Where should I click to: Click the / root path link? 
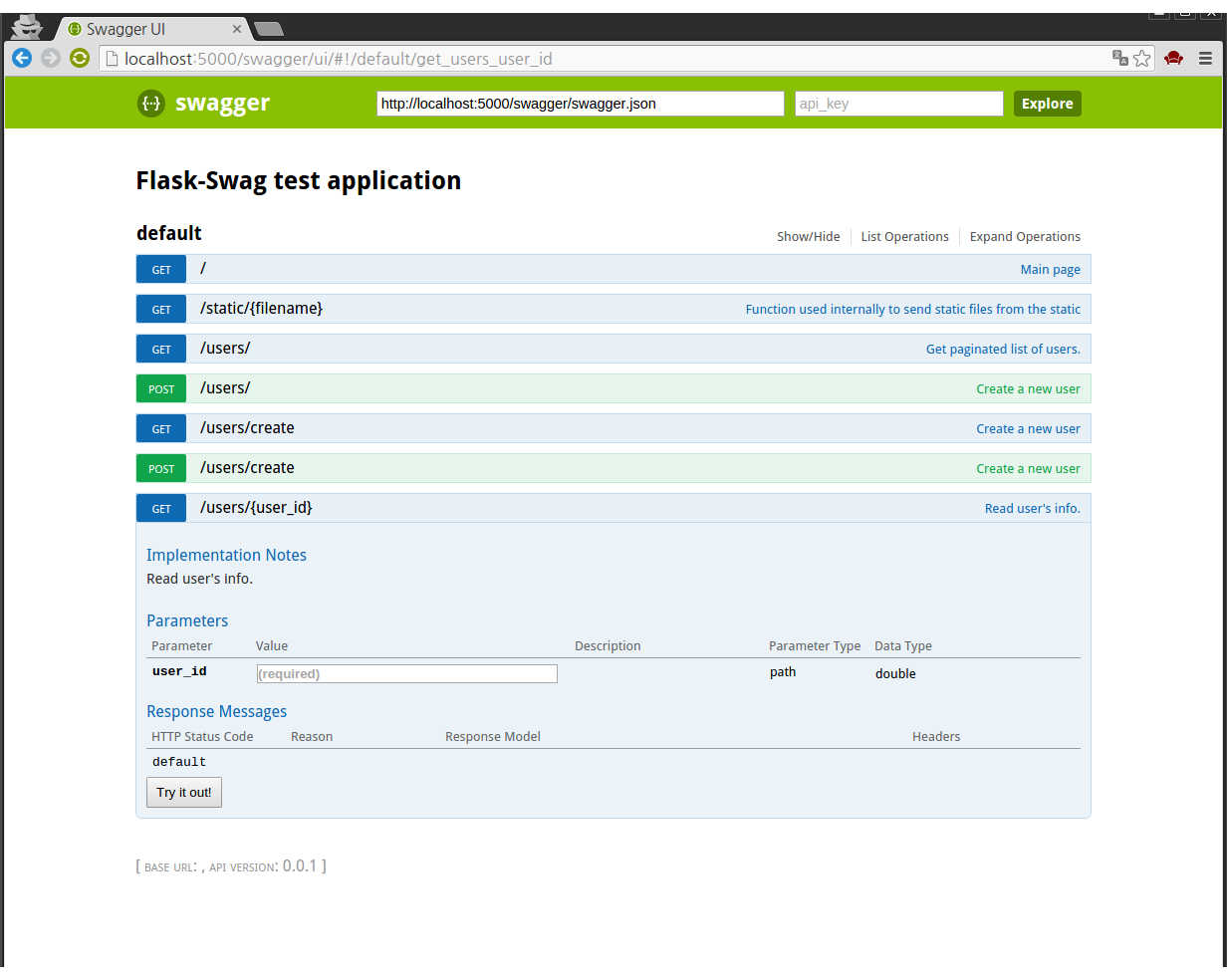click(x=203, y=268)
